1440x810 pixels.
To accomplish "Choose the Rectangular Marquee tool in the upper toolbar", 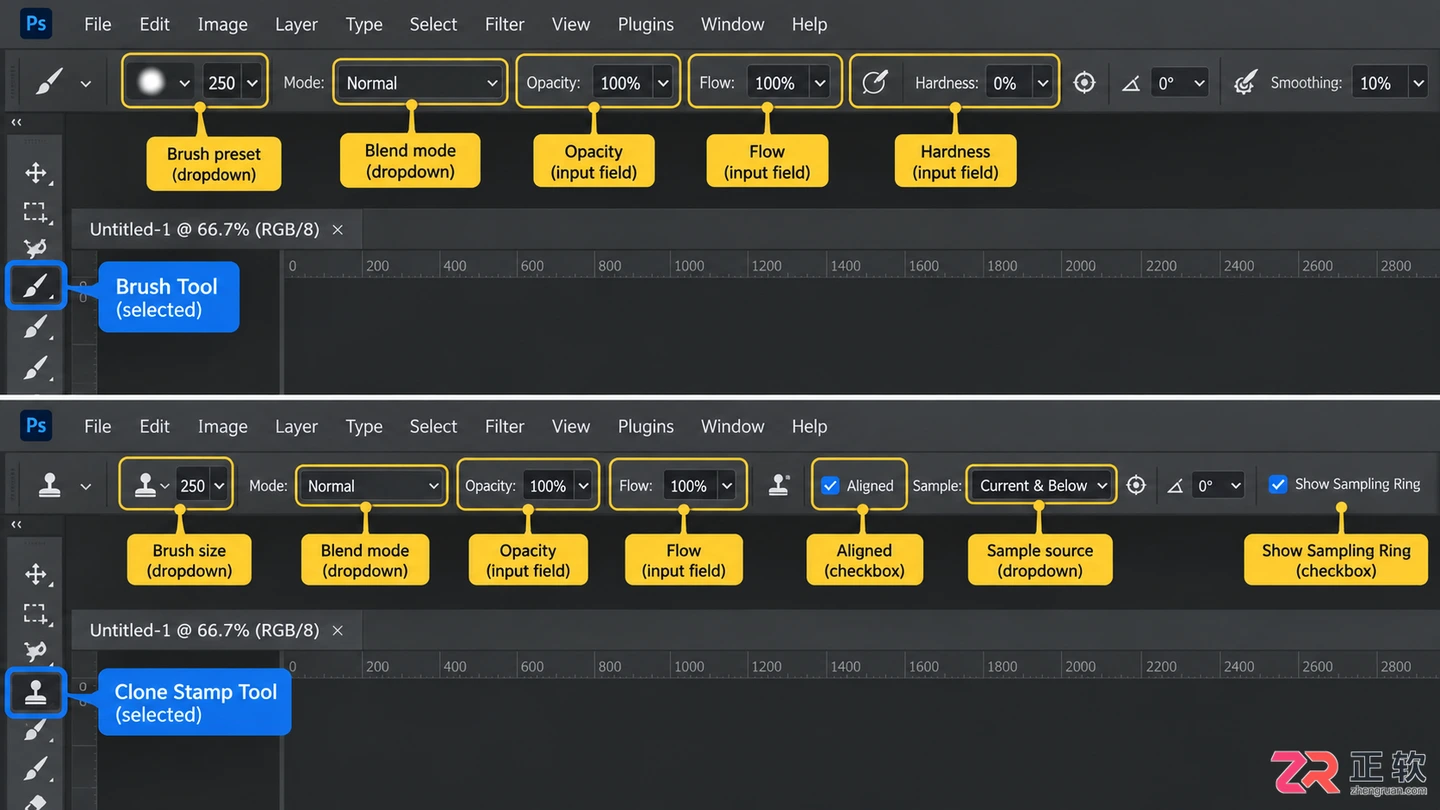I will point(36,211).
